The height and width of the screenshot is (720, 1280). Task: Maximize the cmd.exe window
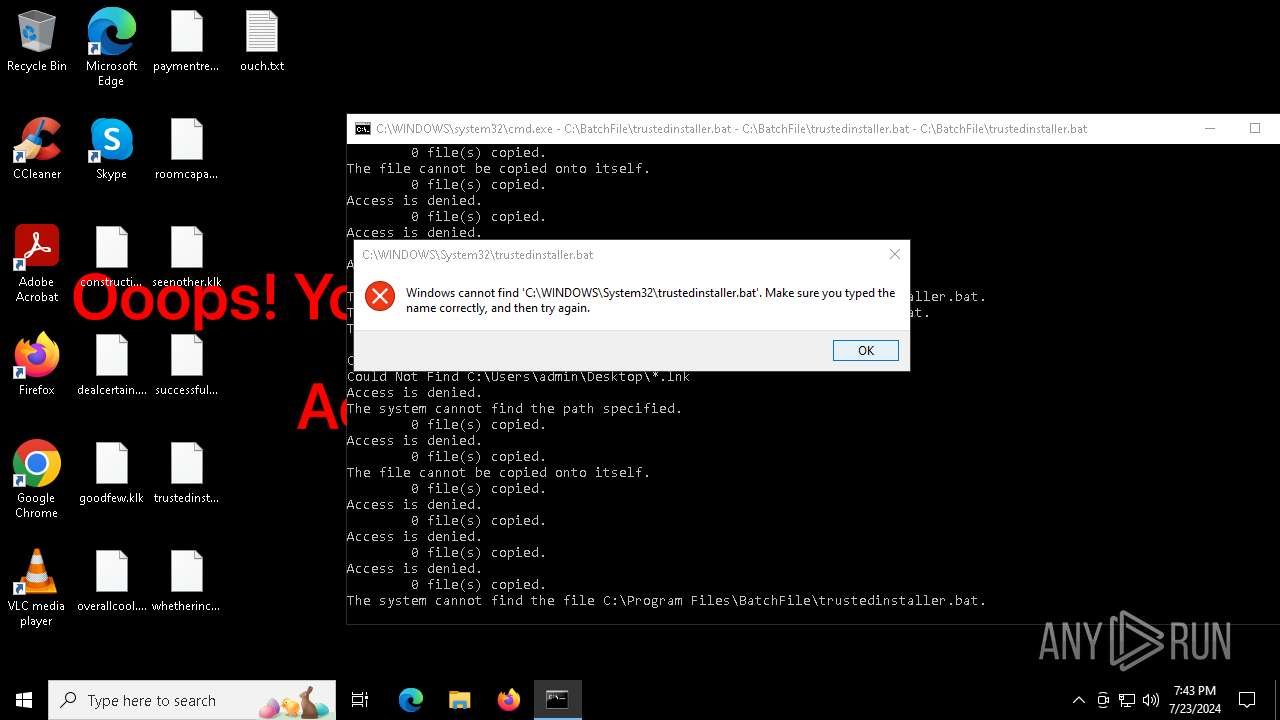pyautogui.click(x=1255, y=128)
